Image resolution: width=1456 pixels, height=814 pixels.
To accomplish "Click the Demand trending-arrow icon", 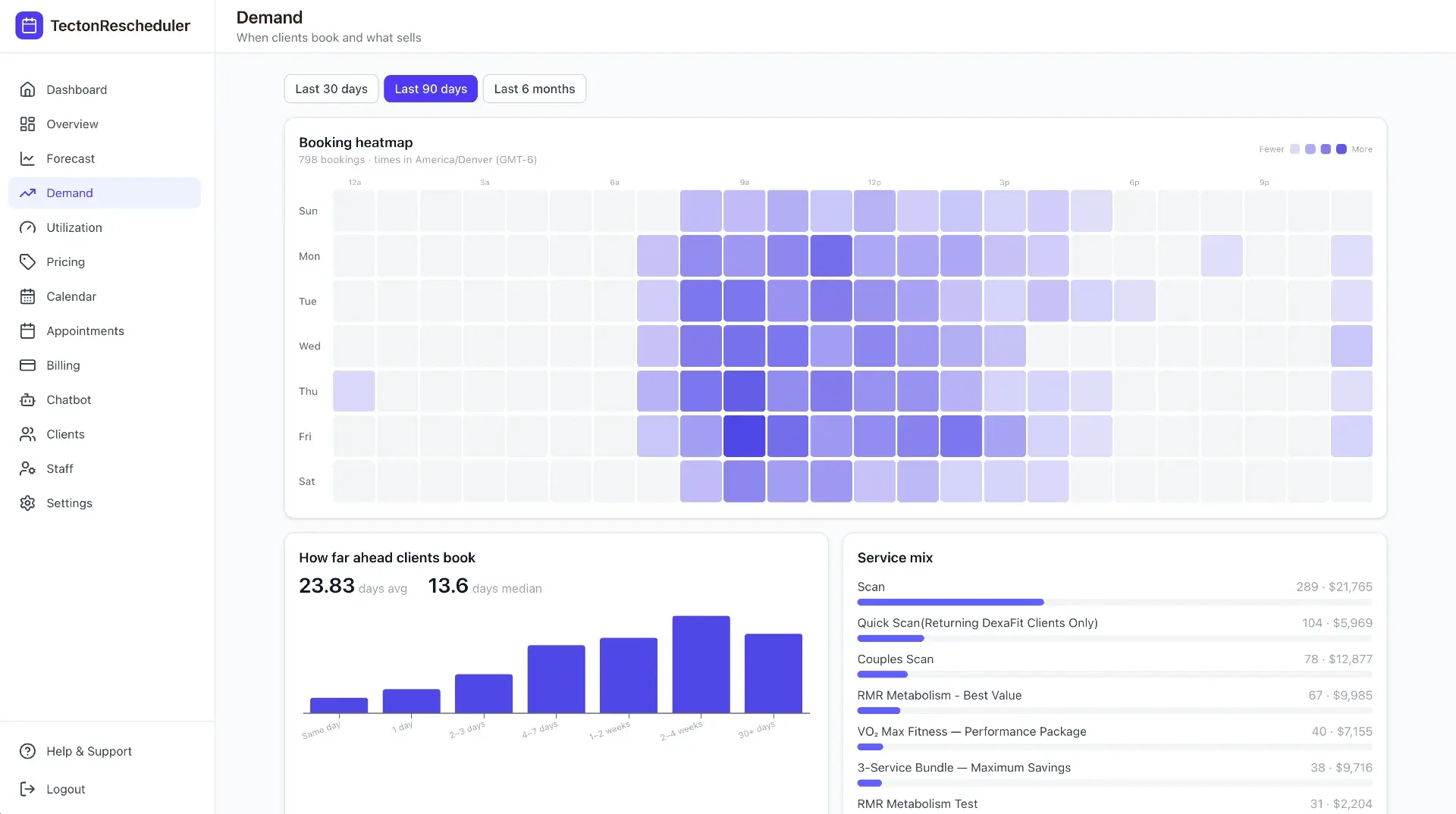I will [28, 193].
